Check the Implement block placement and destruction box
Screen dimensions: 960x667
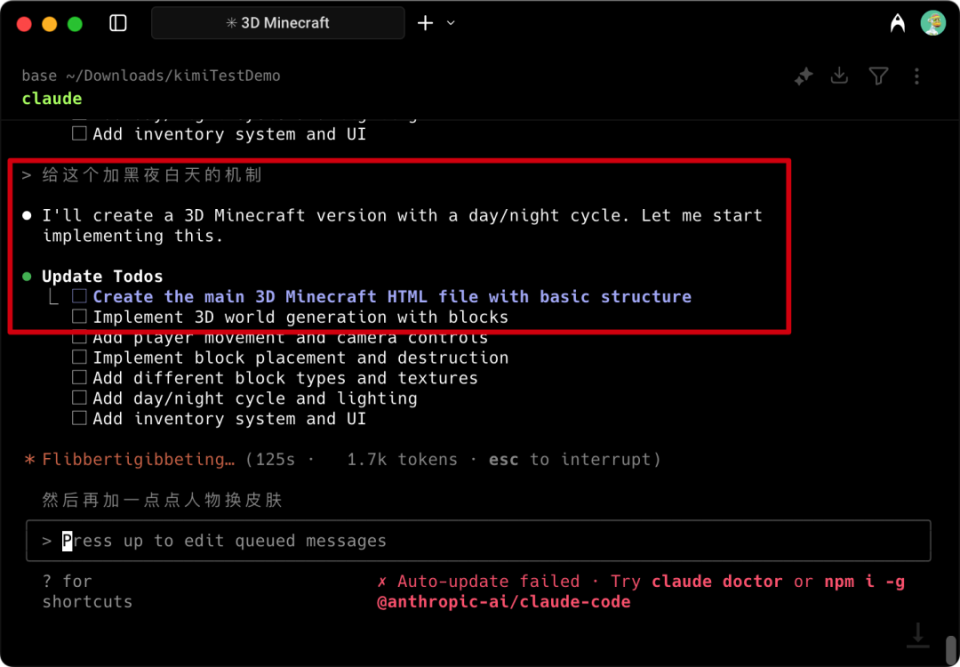click(x=80, y=358)
